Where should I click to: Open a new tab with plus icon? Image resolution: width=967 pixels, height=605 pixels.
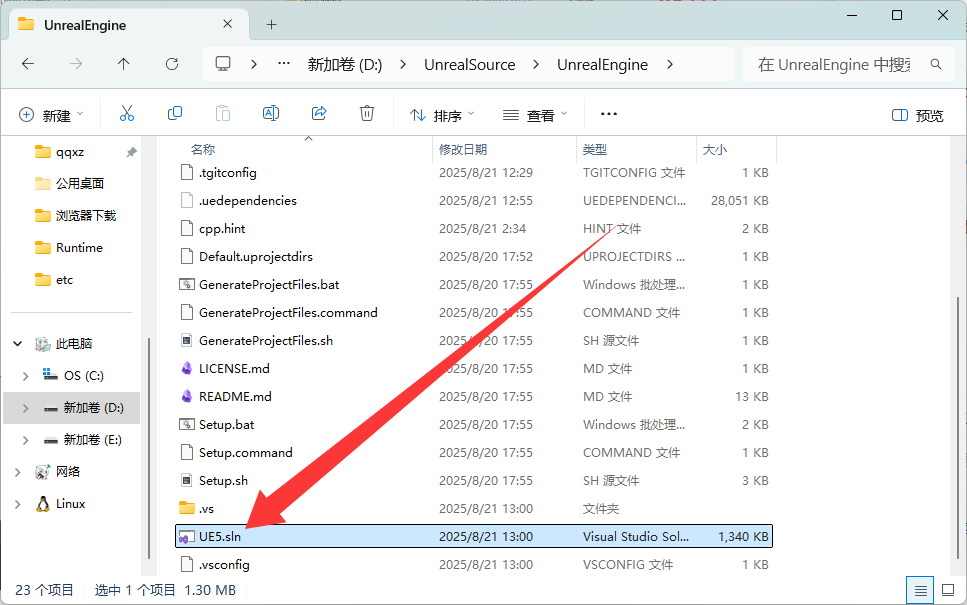click(x=271, y=25)
